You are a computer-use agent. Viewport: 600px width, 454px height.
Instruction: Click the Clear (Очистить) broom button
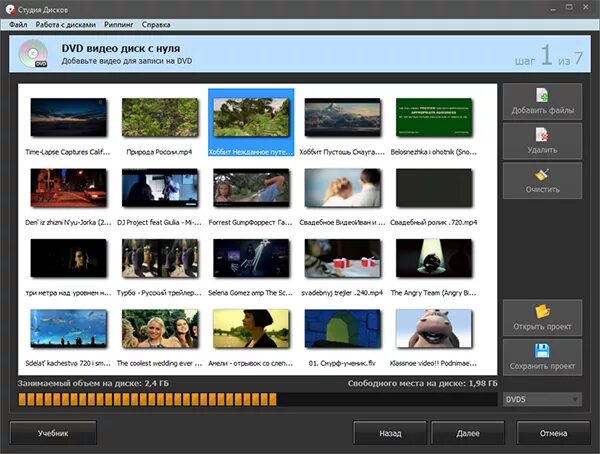click(x=542, y=180)
